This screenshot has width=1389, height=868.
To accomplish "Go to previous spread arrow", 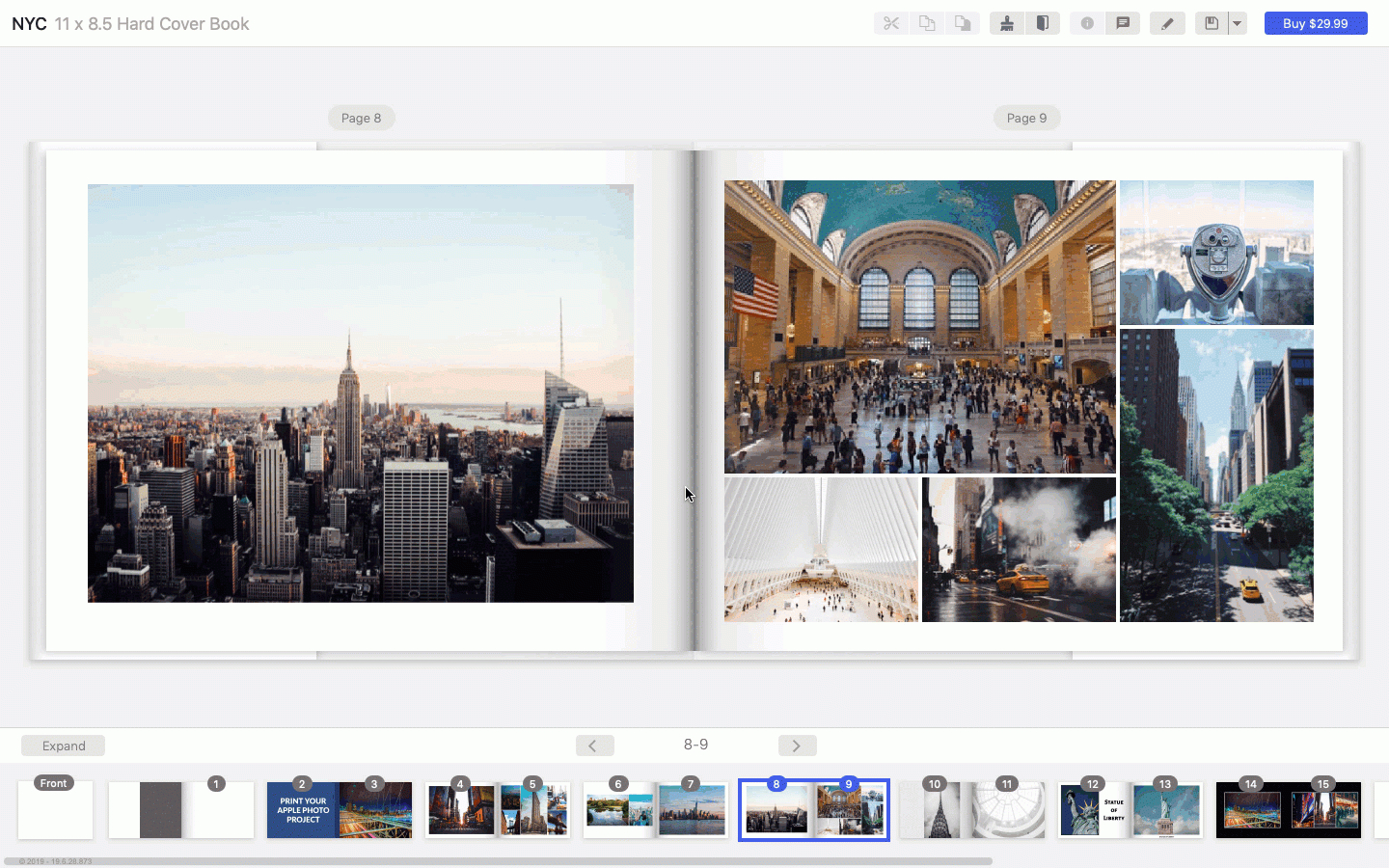I will tap(594, 746).
